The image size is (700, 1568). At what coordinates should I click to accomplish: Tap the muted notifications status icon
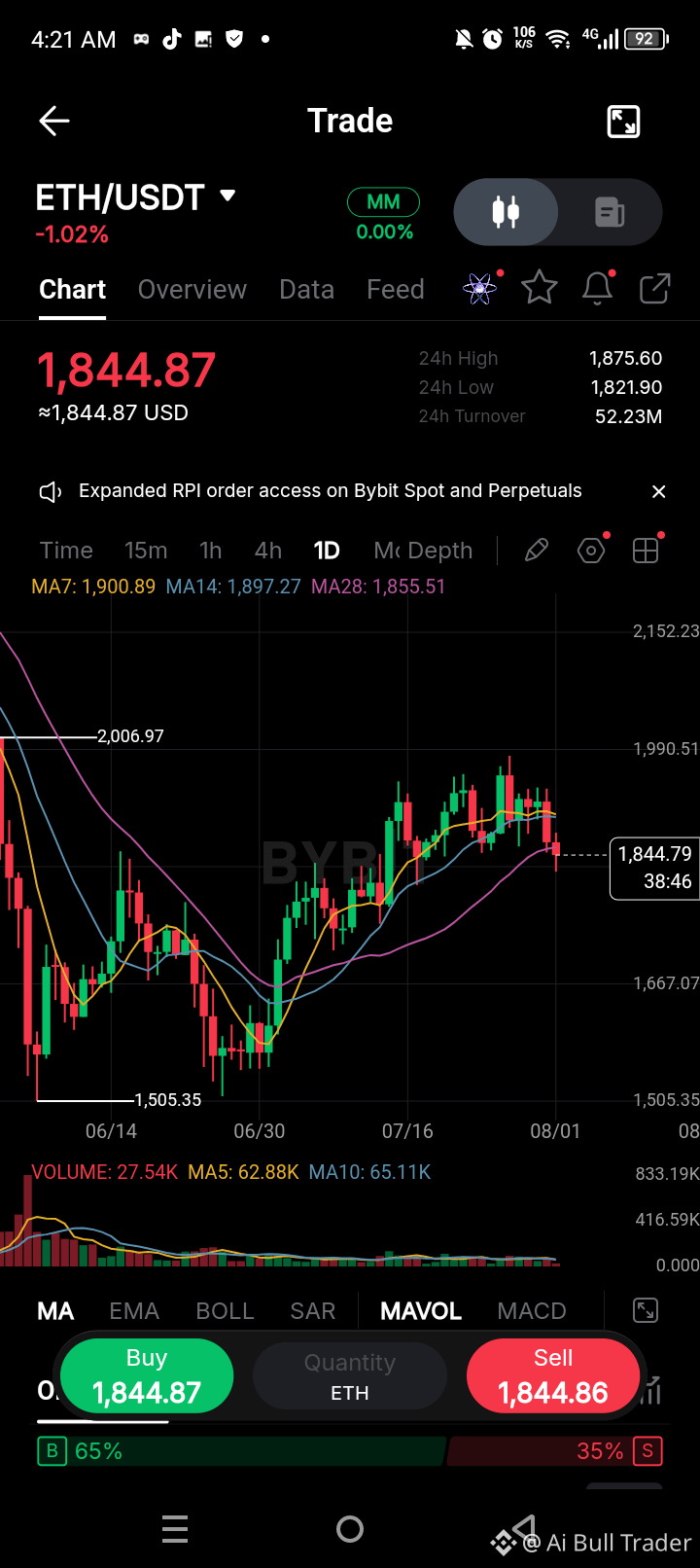pos(464,39)
